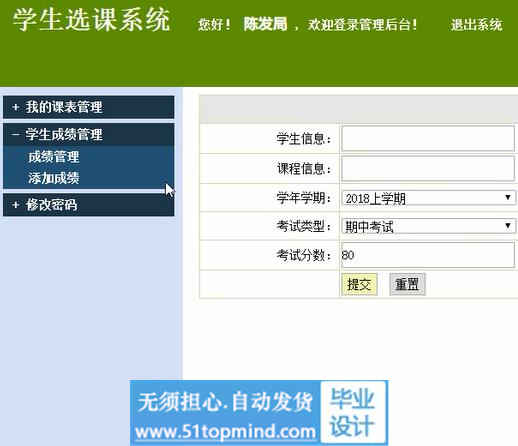The image size is (518, 446).
Task: Click the 考试分数 field containing 80
Action: click(428, 255)
